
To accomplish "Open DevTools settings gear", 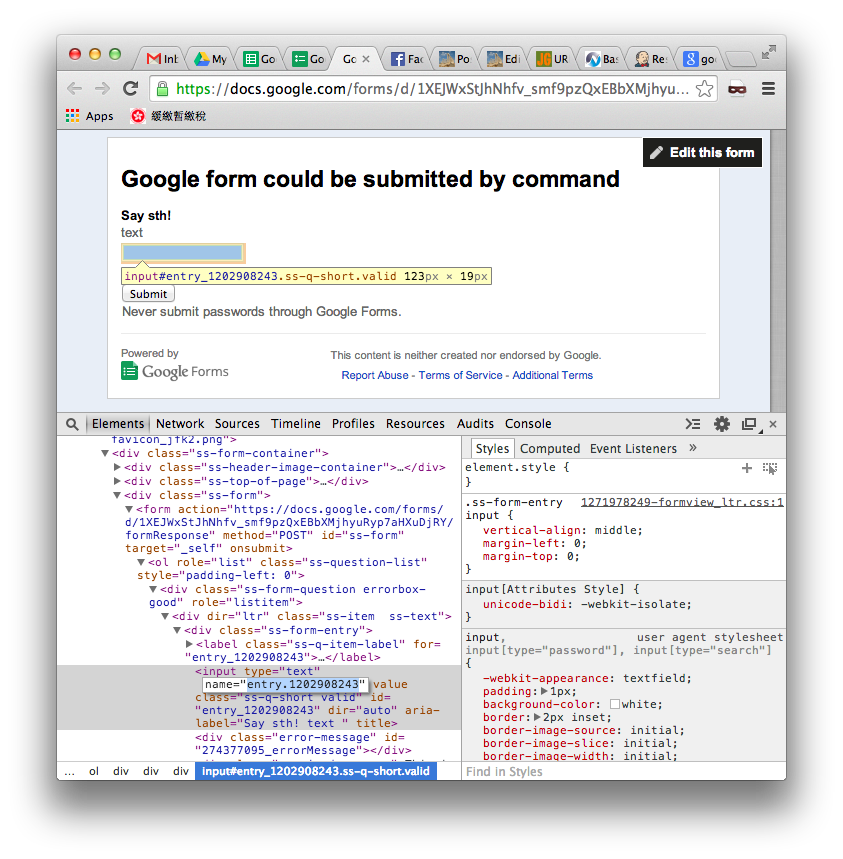I will pyautogui.click(x=721, y=424).
